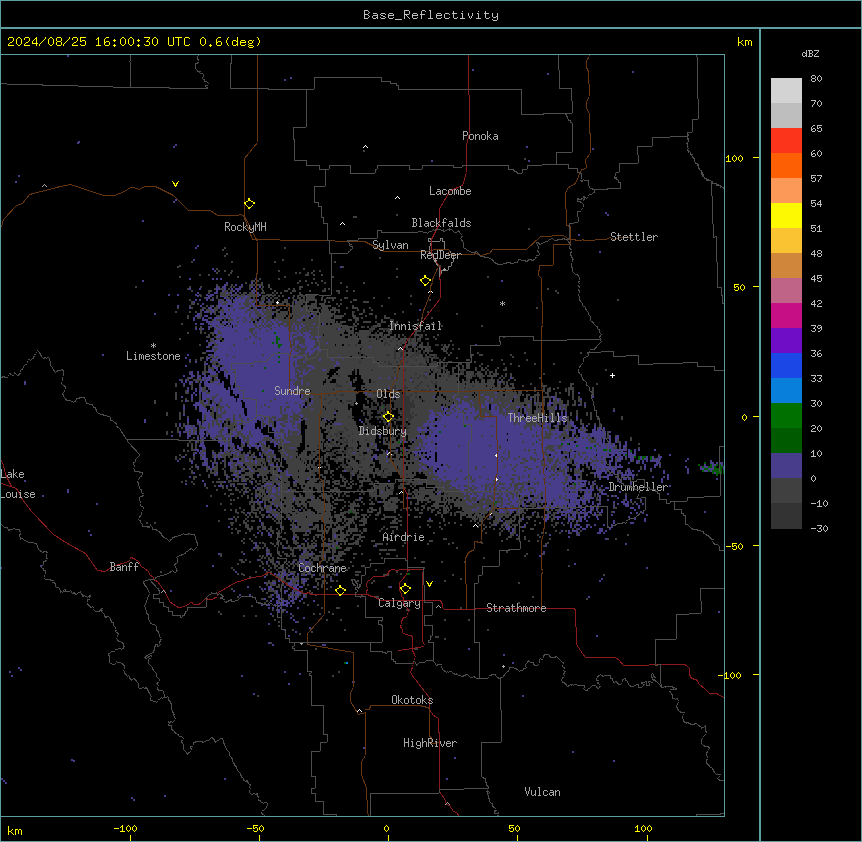Pick the magenta 39-42 dBZ legend swatch
The image size is (862, 842).
tap(786, 315)
